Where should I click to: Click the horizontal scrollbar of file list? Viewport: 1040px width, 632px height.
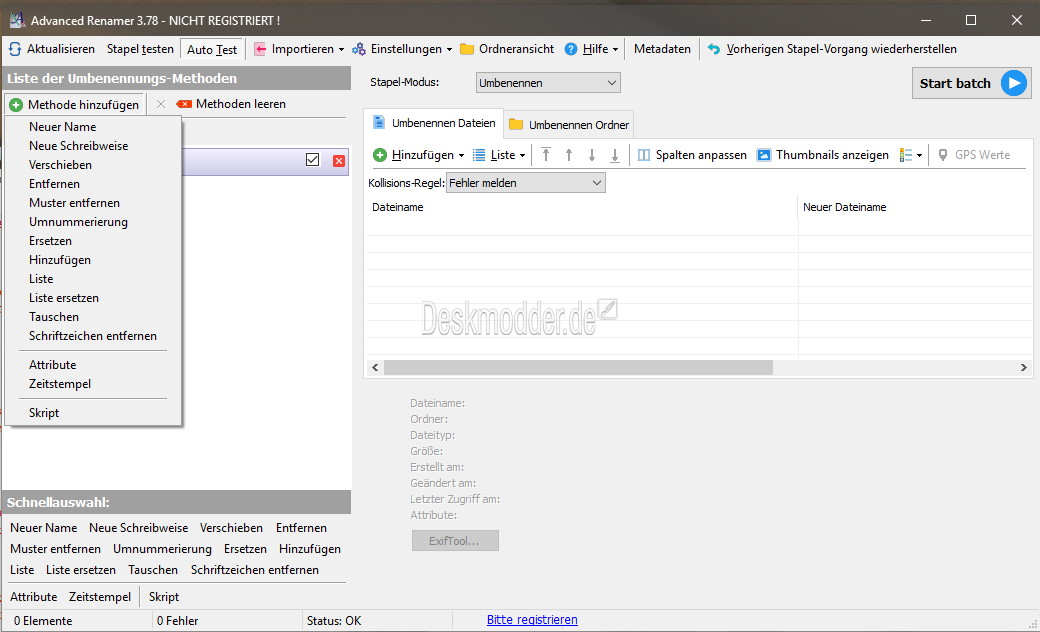(x=577, y=368)
